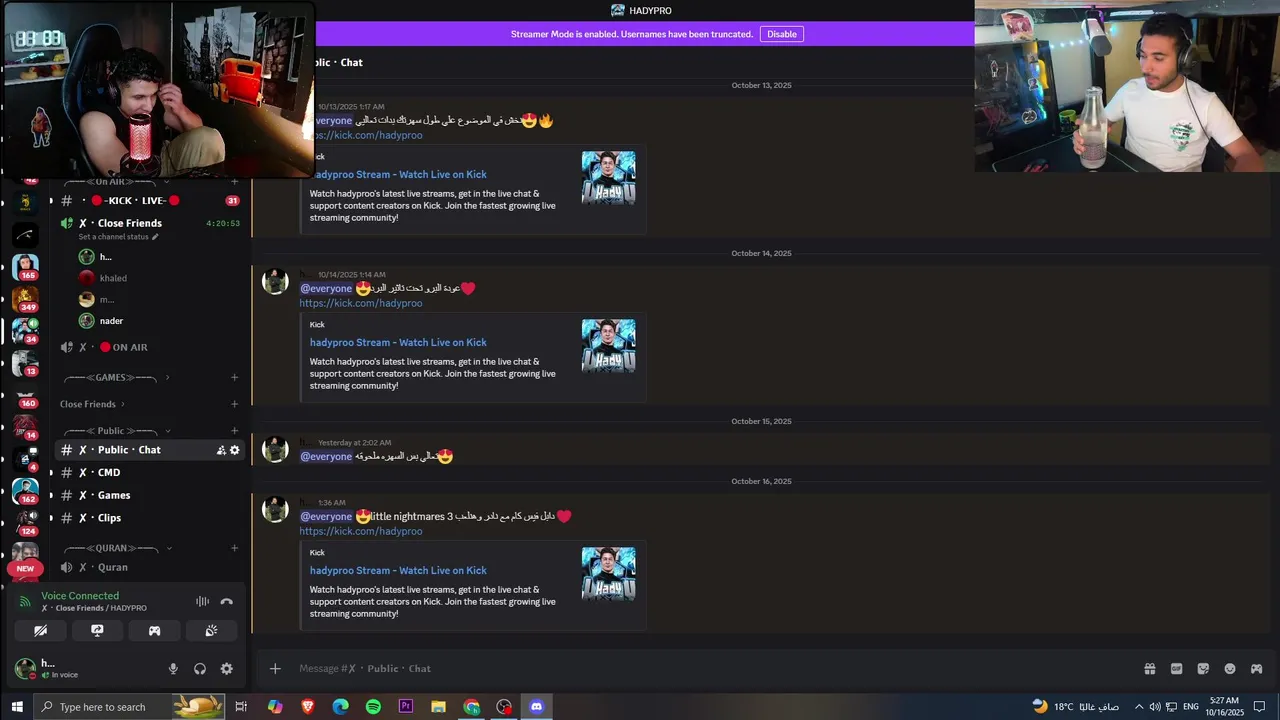1280x720 pixels.
Task: Show hidden system tray icons
Action: [x=1138, y=707]
